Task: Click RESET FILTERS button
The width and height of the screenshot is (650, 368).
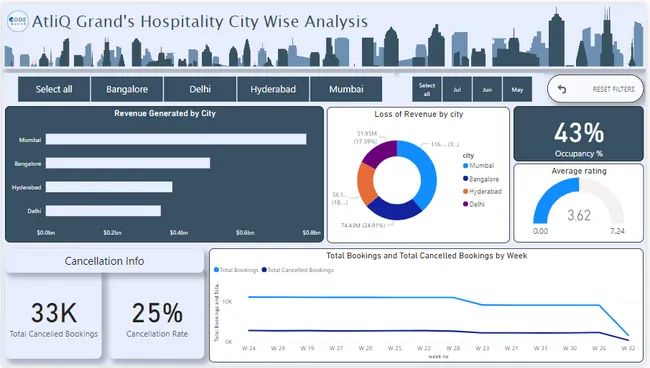Action: pyautogui.click(x=595, y=89)
